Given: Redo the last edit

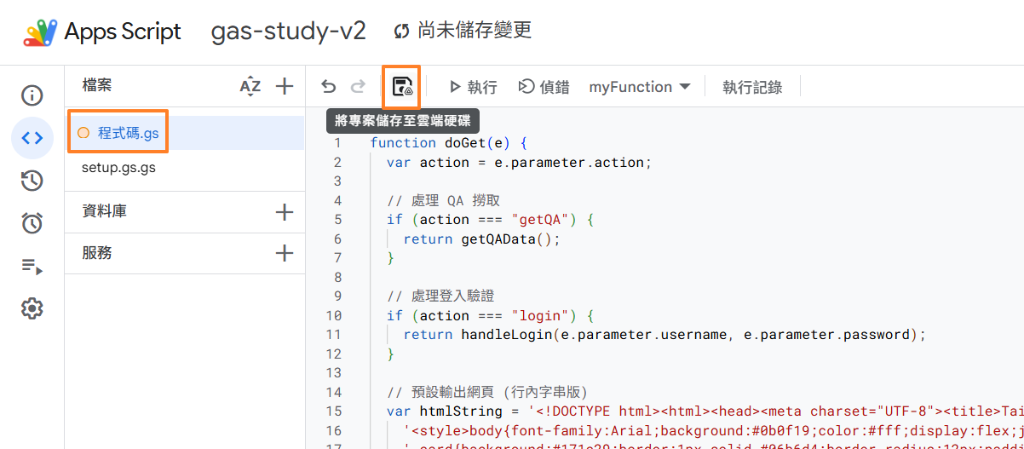Looking at the screenshot, I should click(x=358, y=87).
